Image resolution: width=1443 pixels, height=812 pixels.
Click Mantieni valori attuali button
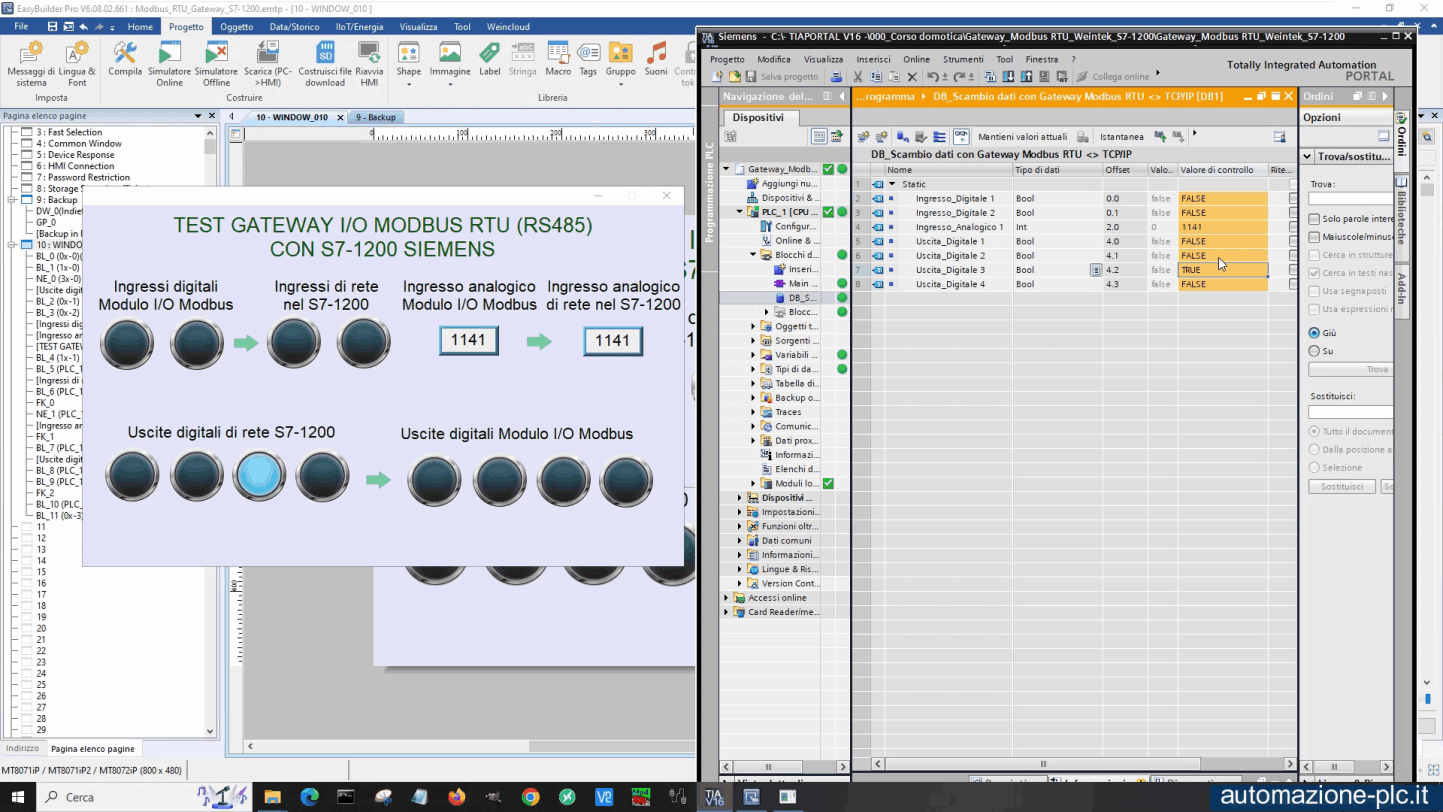[1022, 137]
